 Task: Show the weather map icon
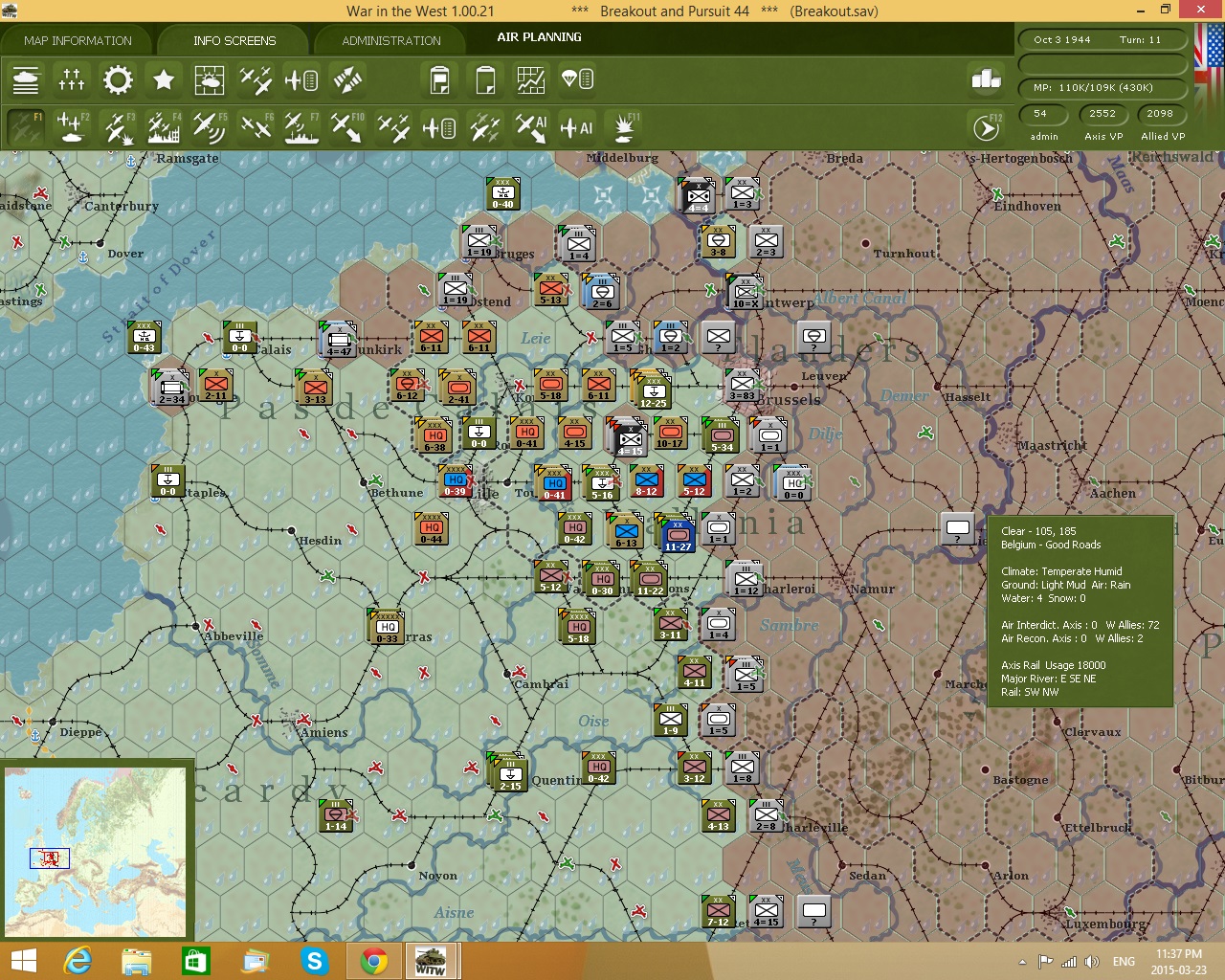(x=210, y=80)
